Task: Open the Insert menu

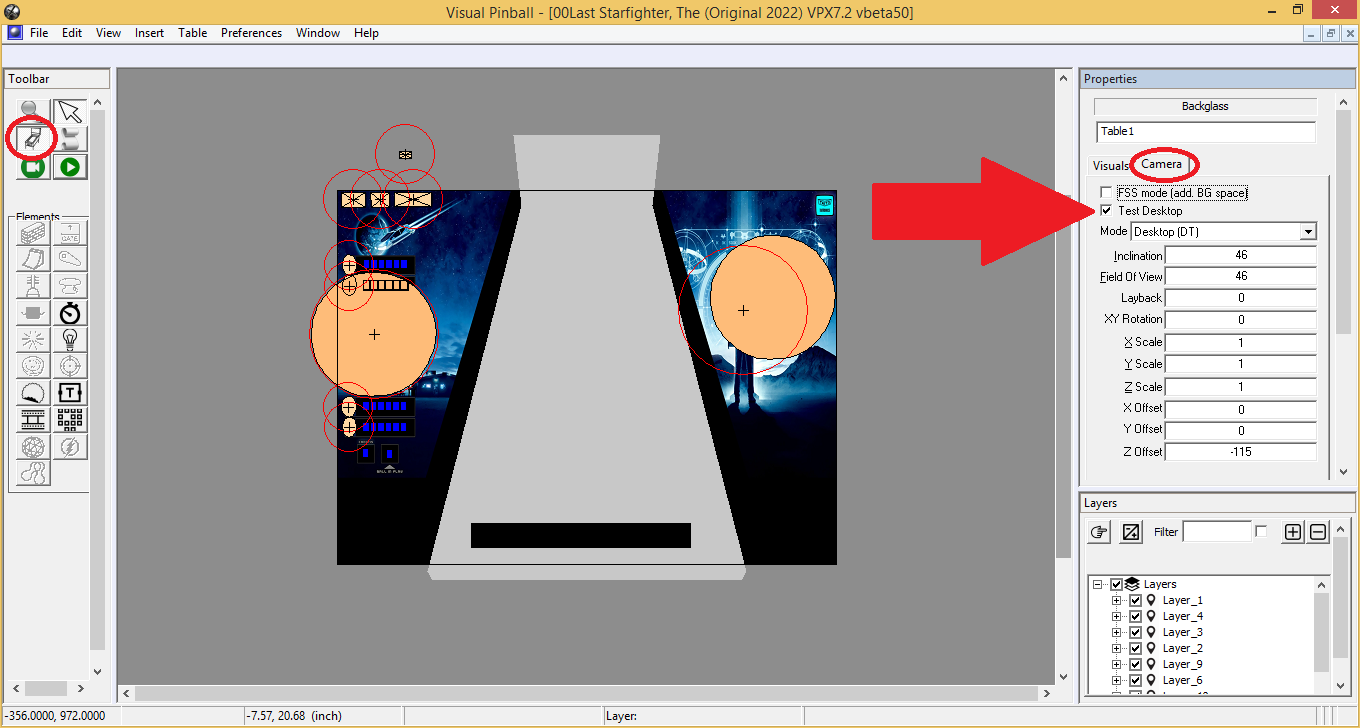Action: (x=150, y=33)
